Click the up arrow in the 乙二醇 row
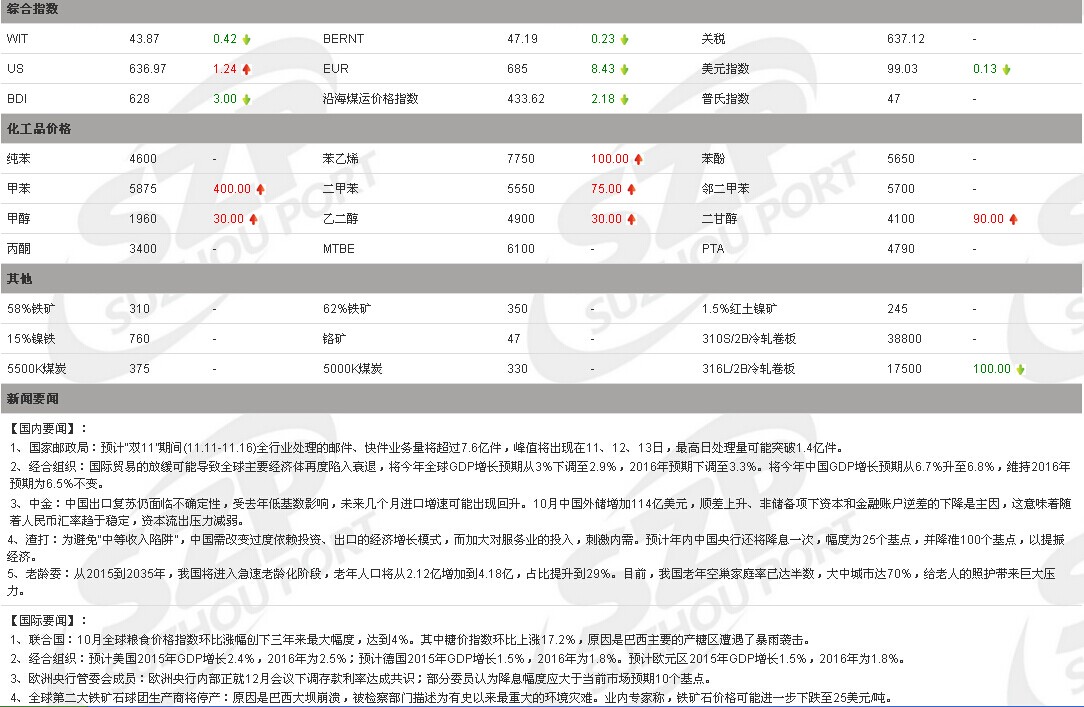Image resolution: width=1084 pixels, height=707 pixels. (631, 219)
